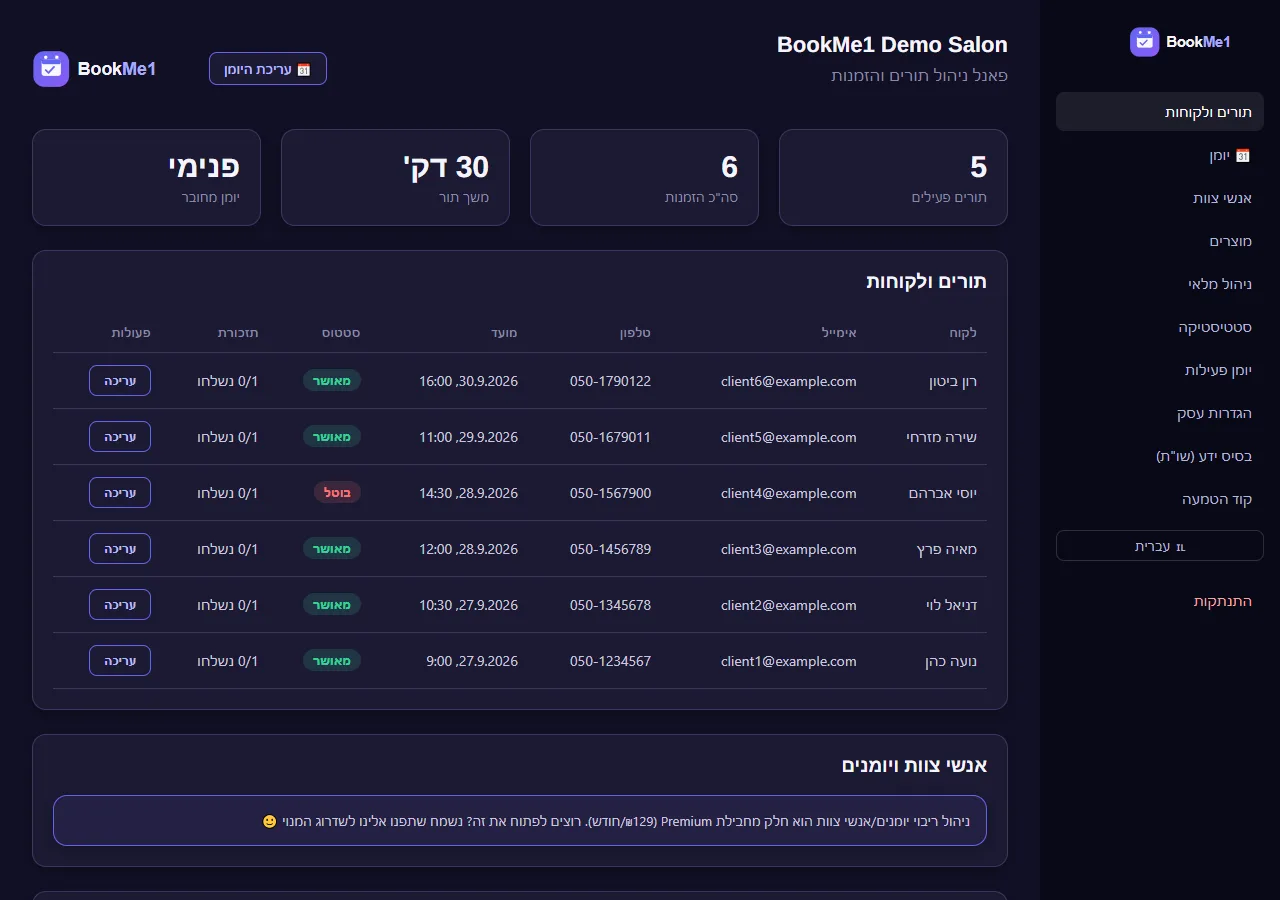The width and height of the screenshot is (1280, 900).
Task: Click appointment time 28.9.2026, 14:30
Action: [468, 493]
